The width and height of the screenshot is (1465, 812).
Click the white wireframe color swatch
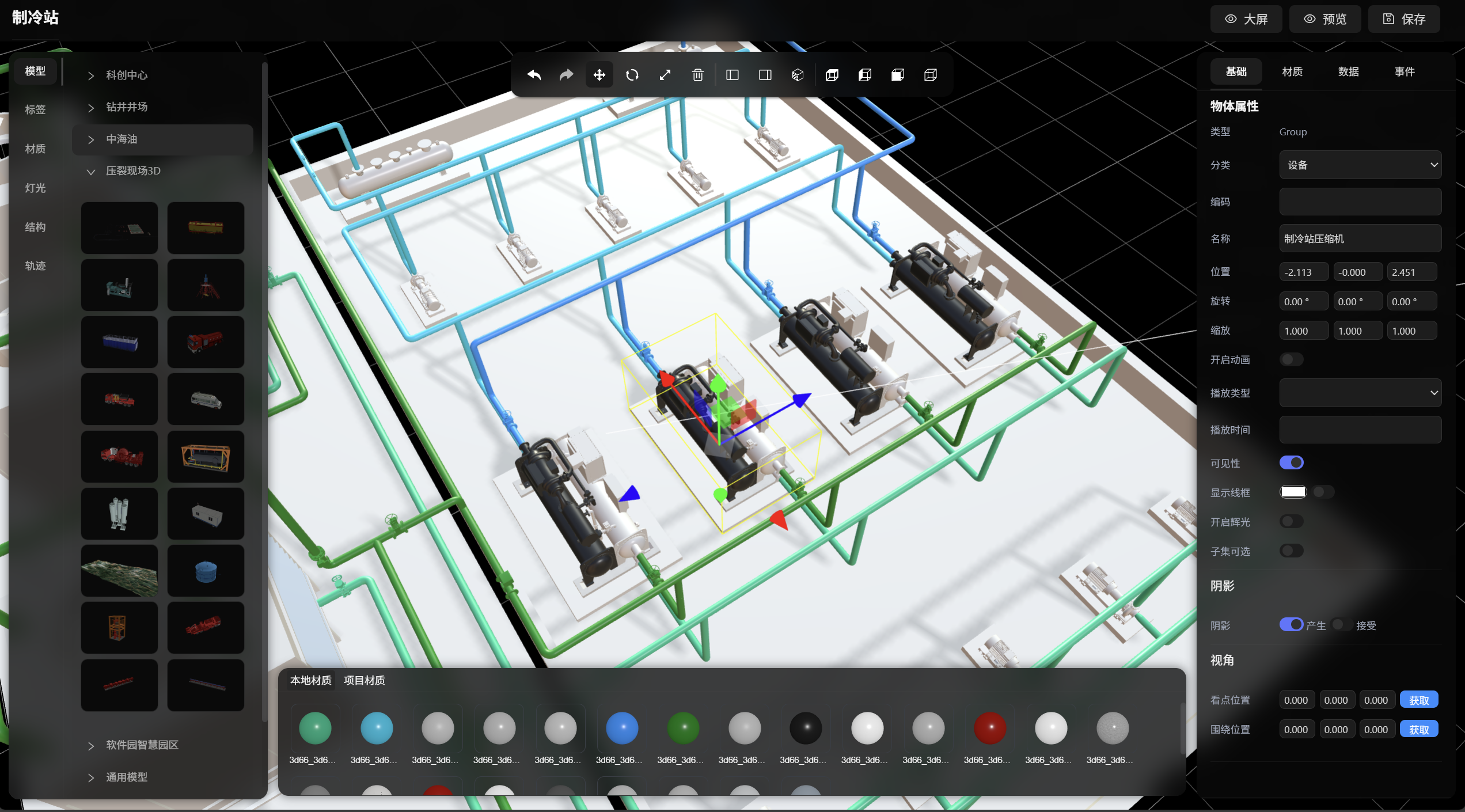[1293, 492]
